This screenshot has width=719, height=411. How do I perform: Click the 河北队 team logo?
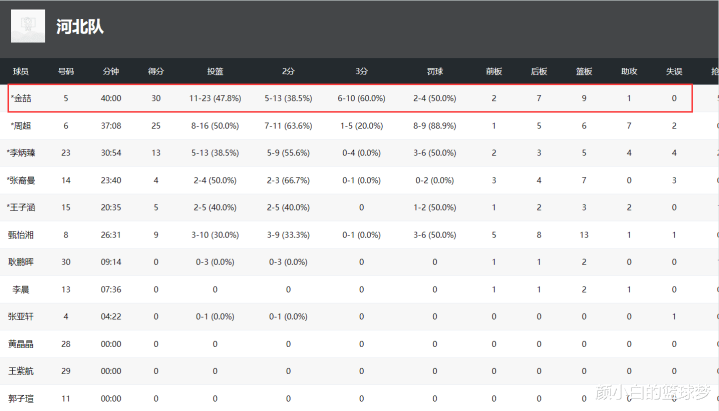click(27, 26)
